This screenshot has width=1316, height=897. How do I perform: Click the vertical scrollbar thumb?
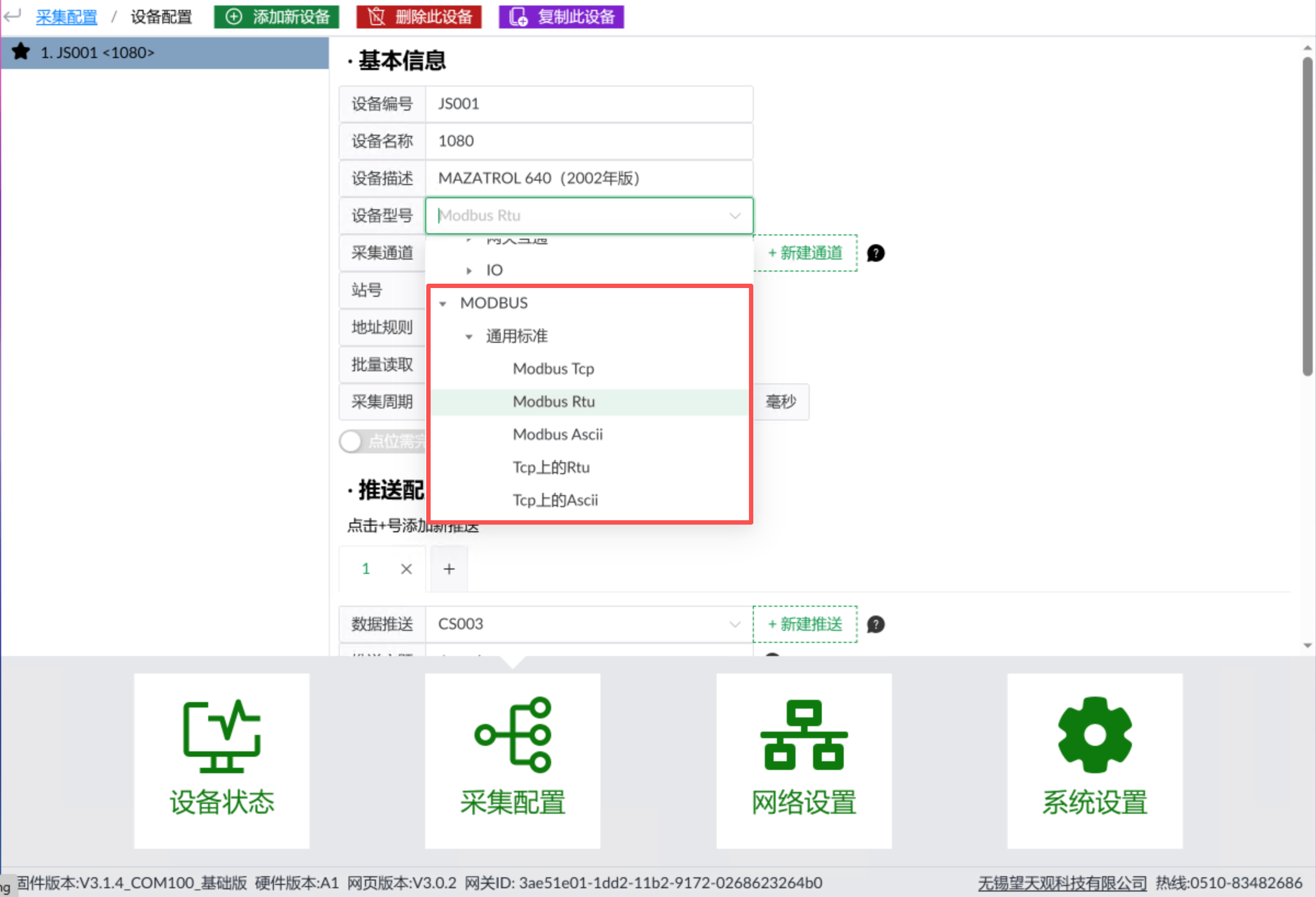(x=1307, y=216)
